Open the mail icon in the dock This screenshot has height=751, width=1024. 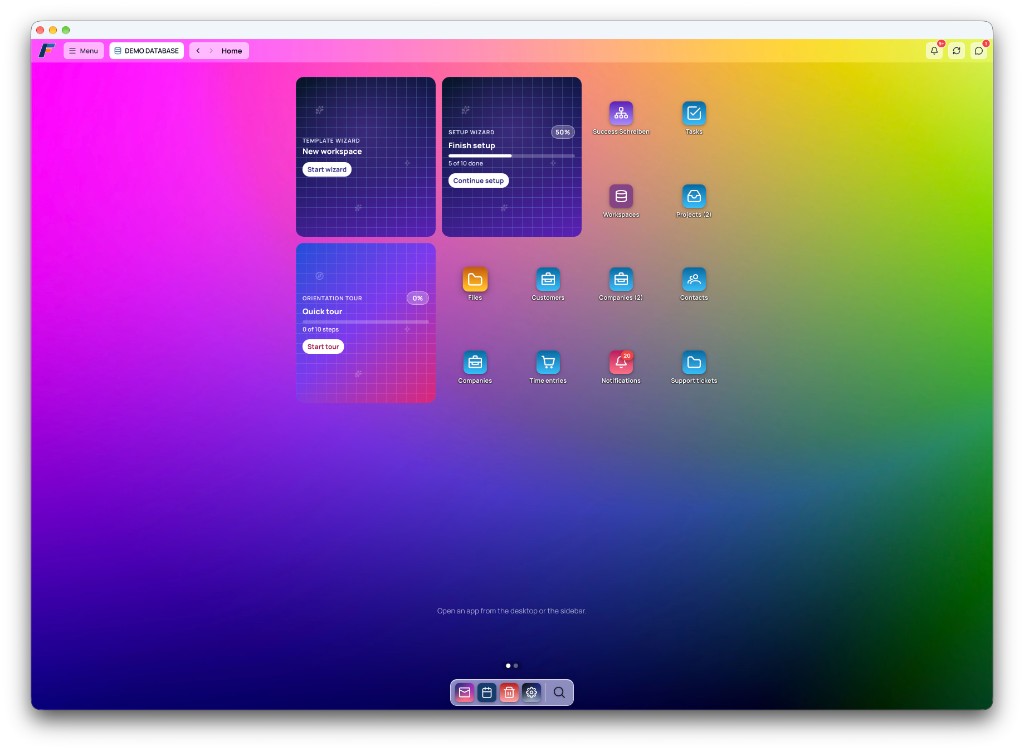[x=464, y=692]
